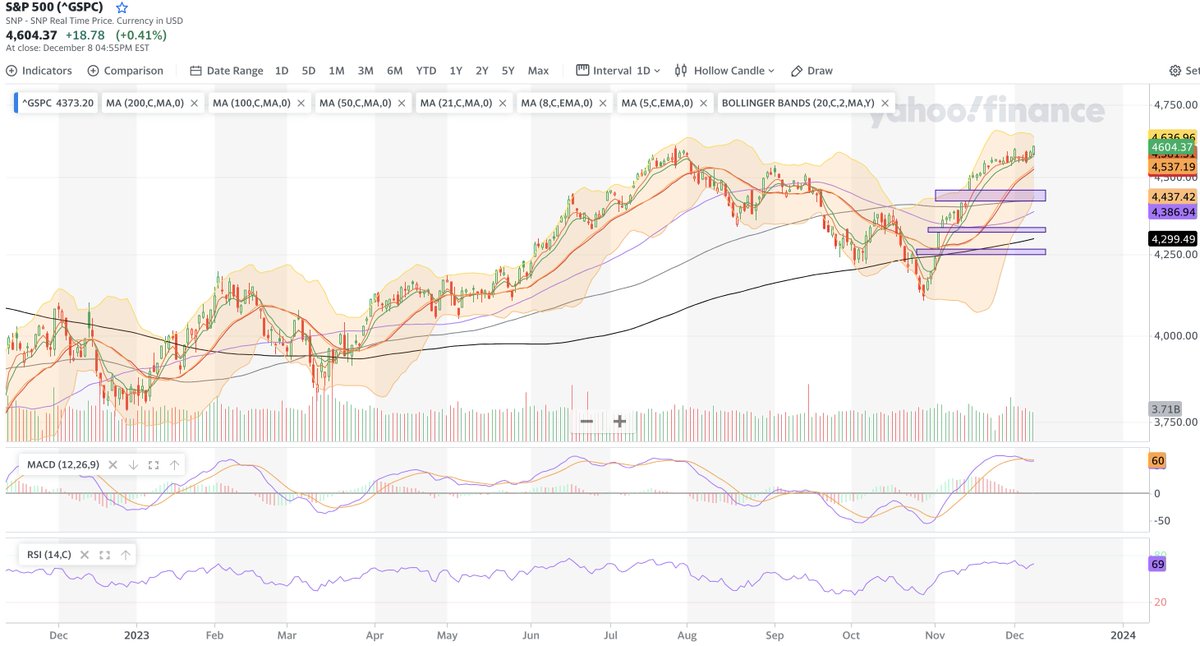The image size is (1200, 646).
Task: Open the Date Range calendar picker
Action: pyautogui.click(x=227, y=71)
